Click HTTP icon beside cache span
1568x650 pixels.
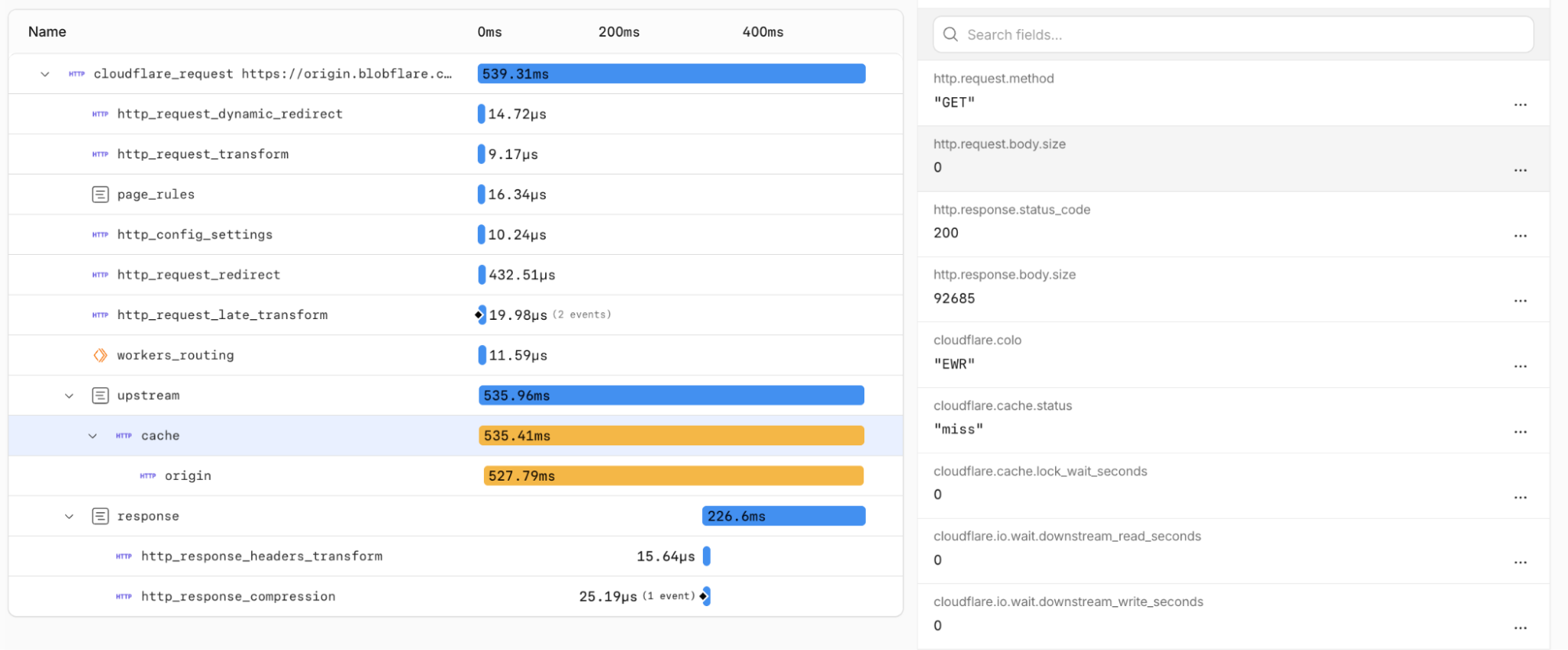coord(124,435)
